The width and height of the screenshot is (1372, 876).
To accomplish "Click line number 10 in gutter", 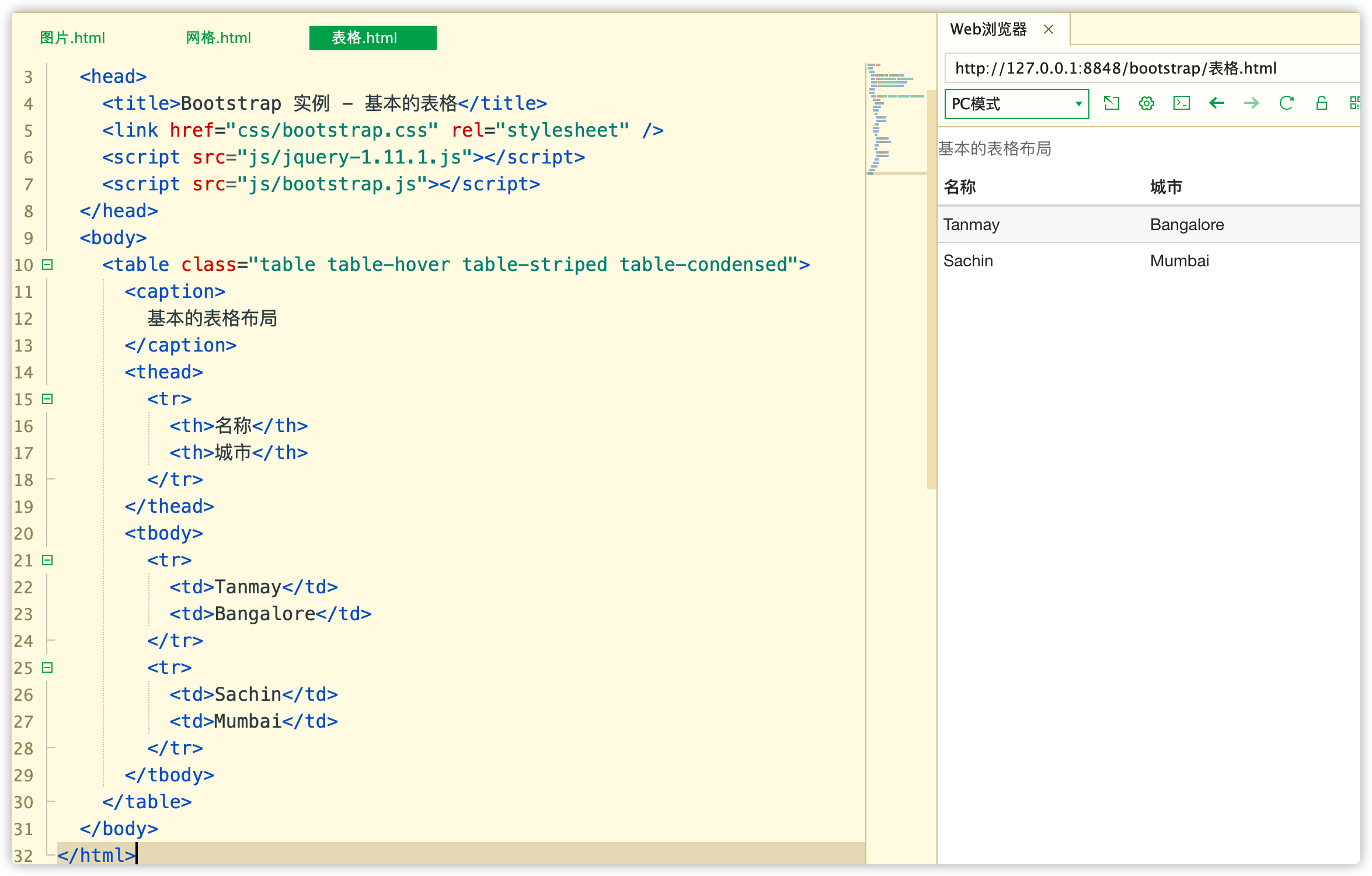I will [x=24, y=265].
